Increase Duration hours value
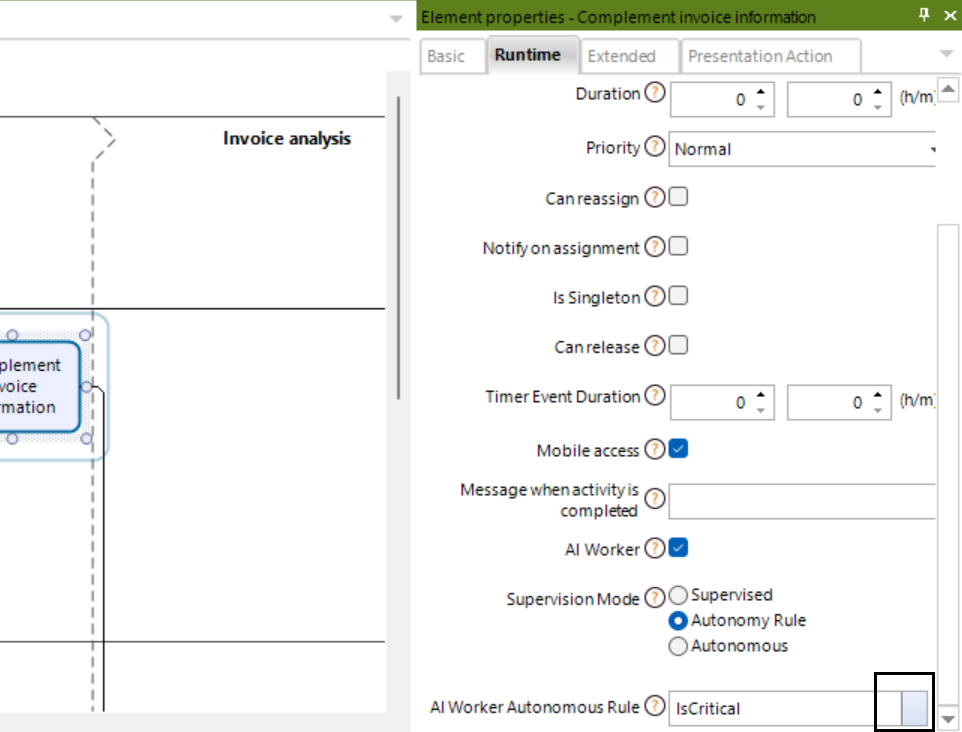This screenshot has width=962, height=732. tap(761, 92)
